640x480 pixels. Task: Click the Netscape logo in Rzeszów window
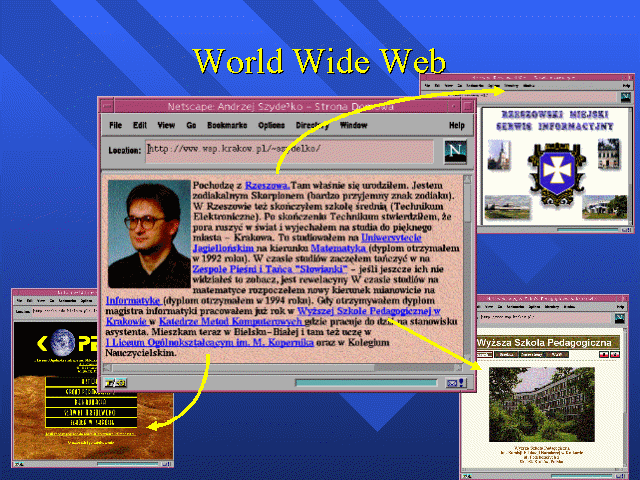625,97
